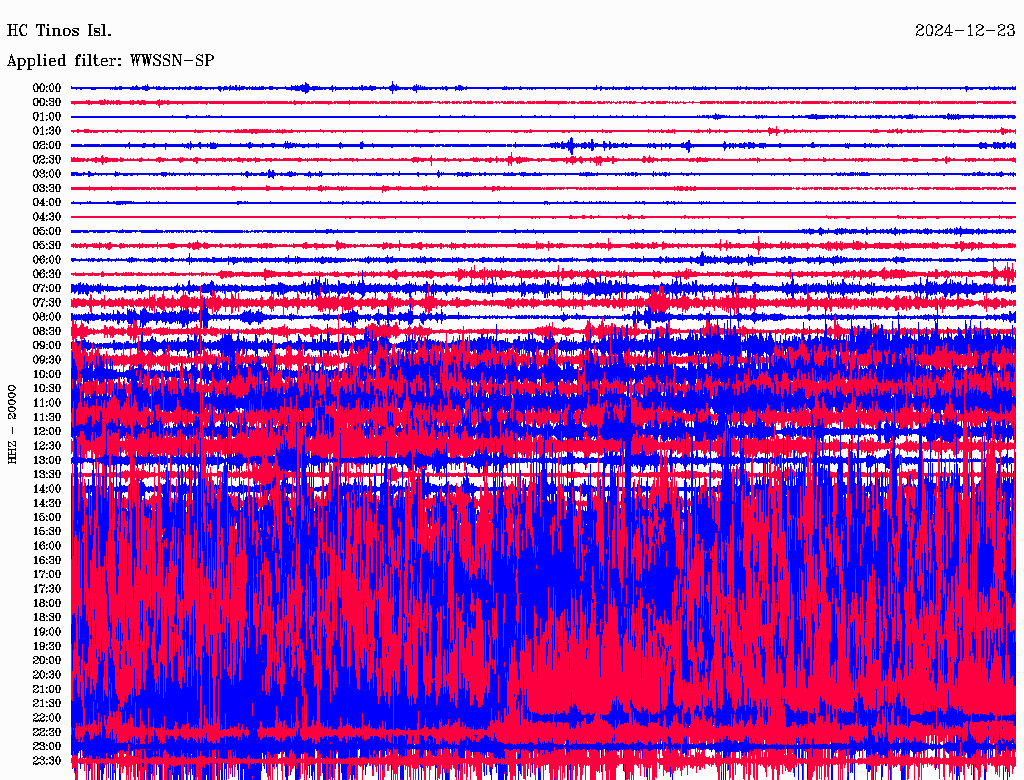Click the station title "HC Tinos Isl."
This screenshot has width=1024, height=780.
click(x=59, y=31)
